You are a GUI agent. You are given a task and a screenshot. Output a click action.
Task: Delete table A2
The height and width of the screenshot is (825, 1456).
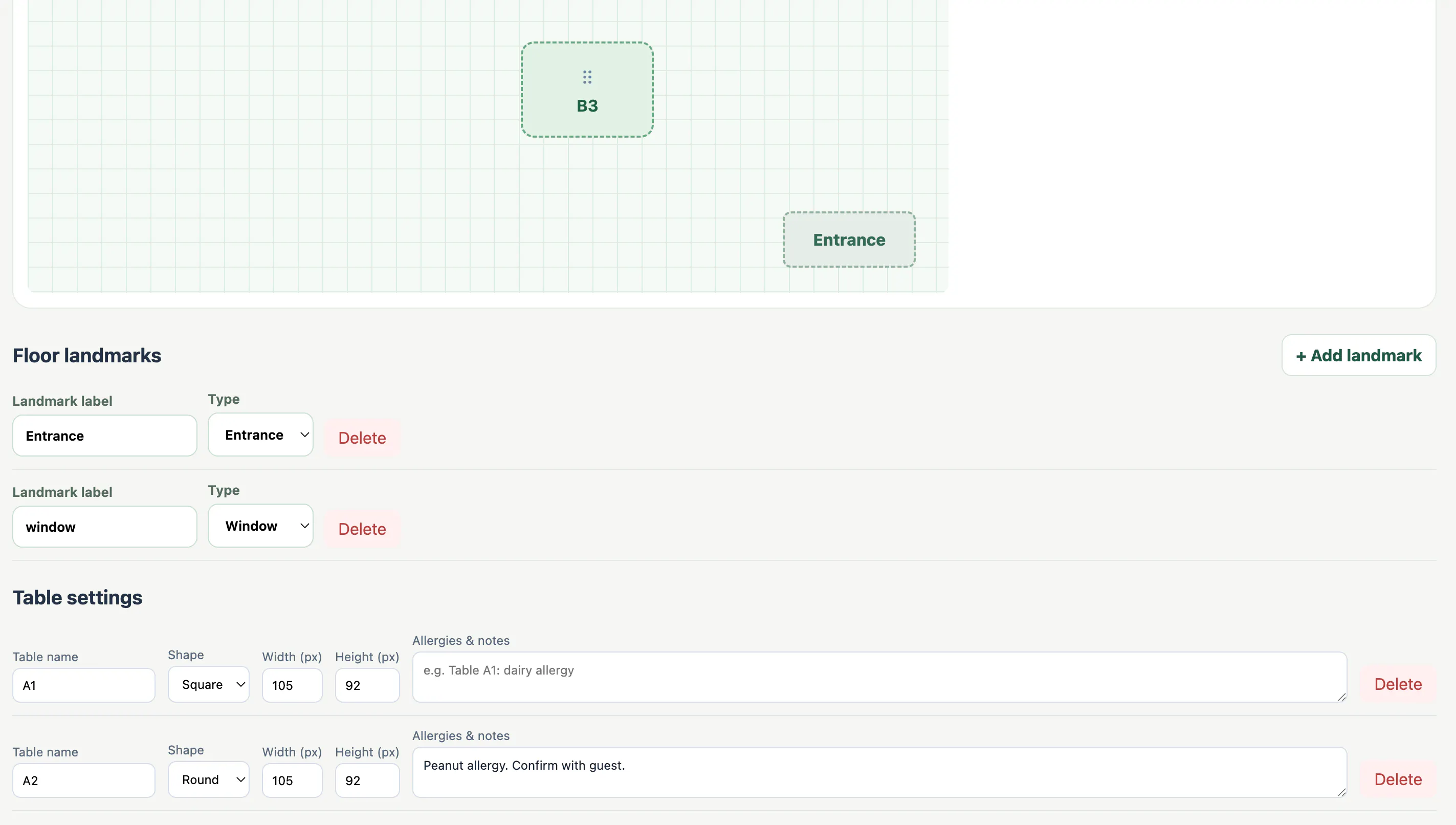[1398, 779]
